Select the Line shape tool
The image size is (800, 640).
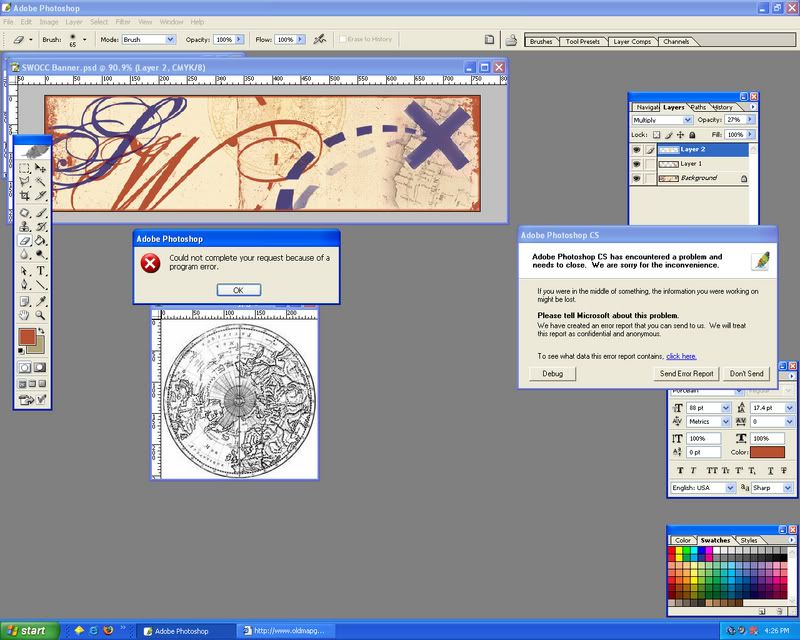pyautogui.click(x=40, y=284)
